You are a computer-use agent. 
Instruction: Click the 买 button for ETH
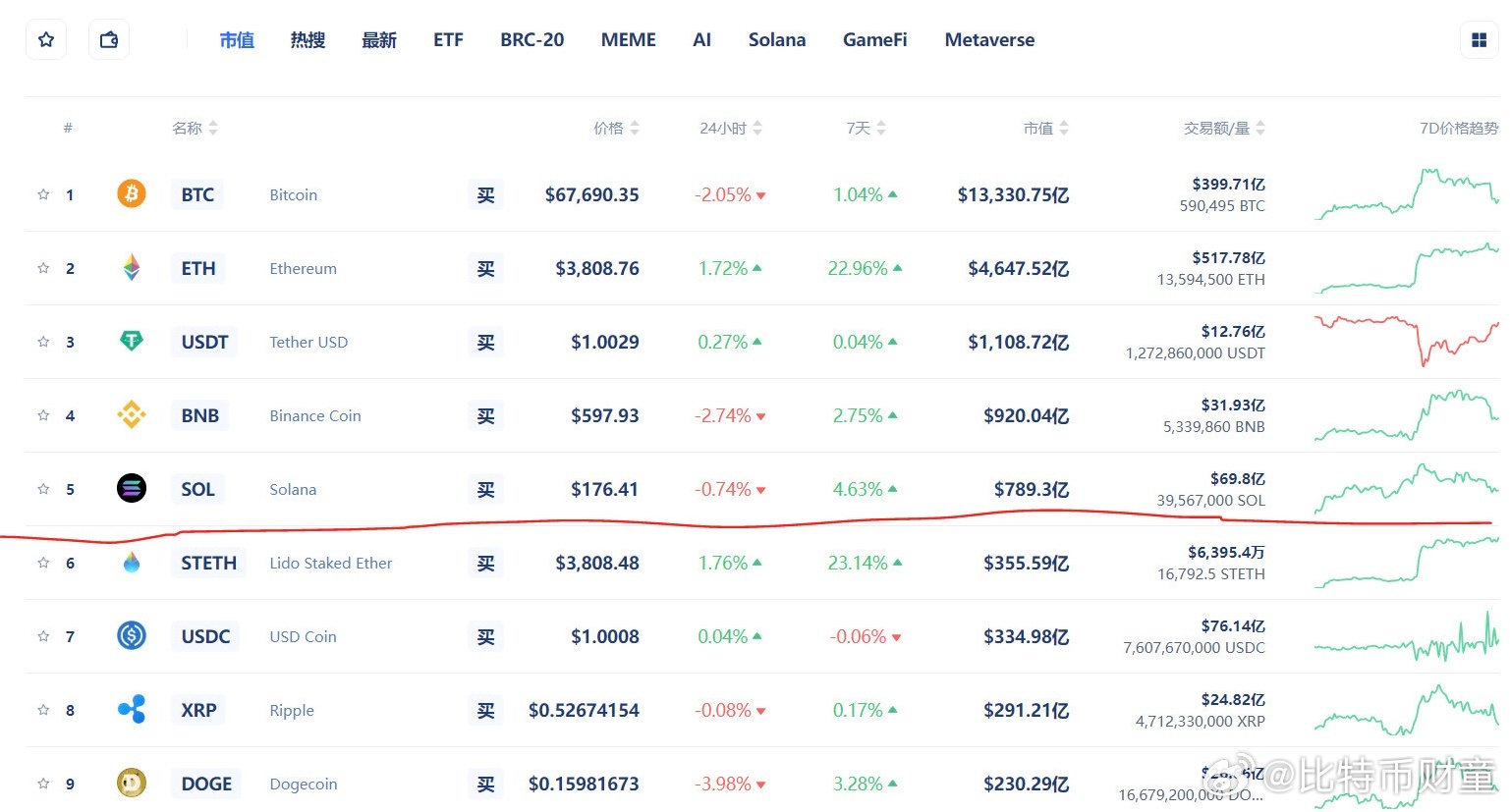(485, 268)
